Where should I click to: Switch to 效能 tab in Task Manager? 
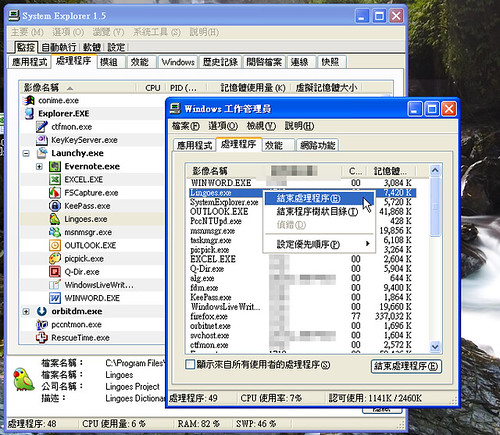tap(278, 145)
